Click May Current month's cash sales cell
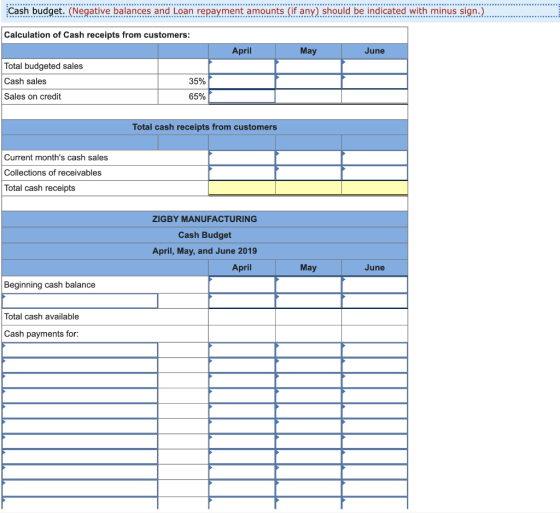 click(308, 158)
